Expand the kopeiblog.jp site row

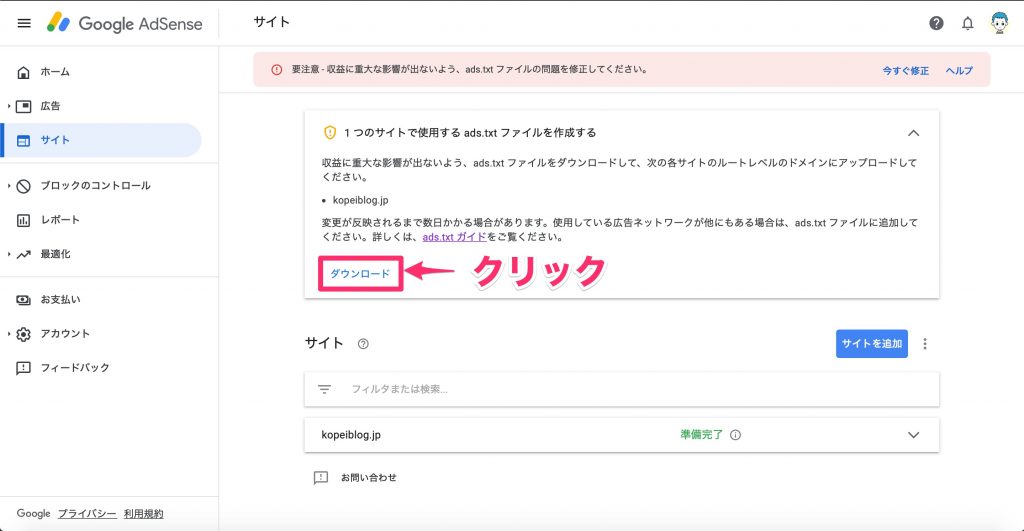point(913,435)
